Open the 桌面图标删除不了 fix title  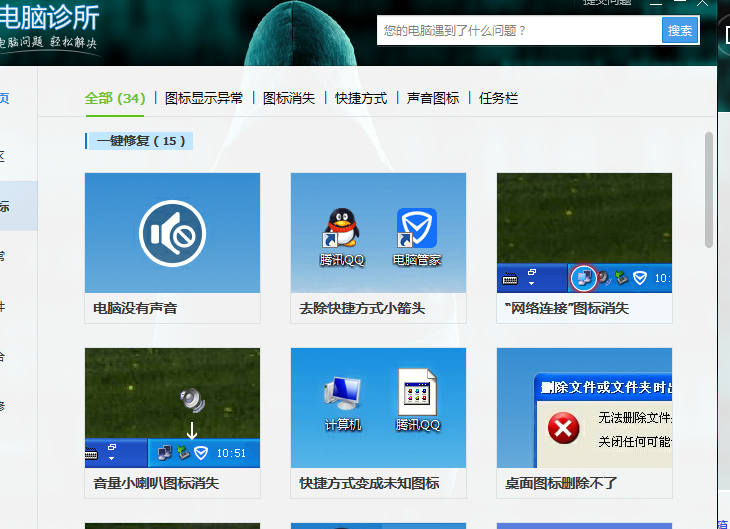click(561, 483)
